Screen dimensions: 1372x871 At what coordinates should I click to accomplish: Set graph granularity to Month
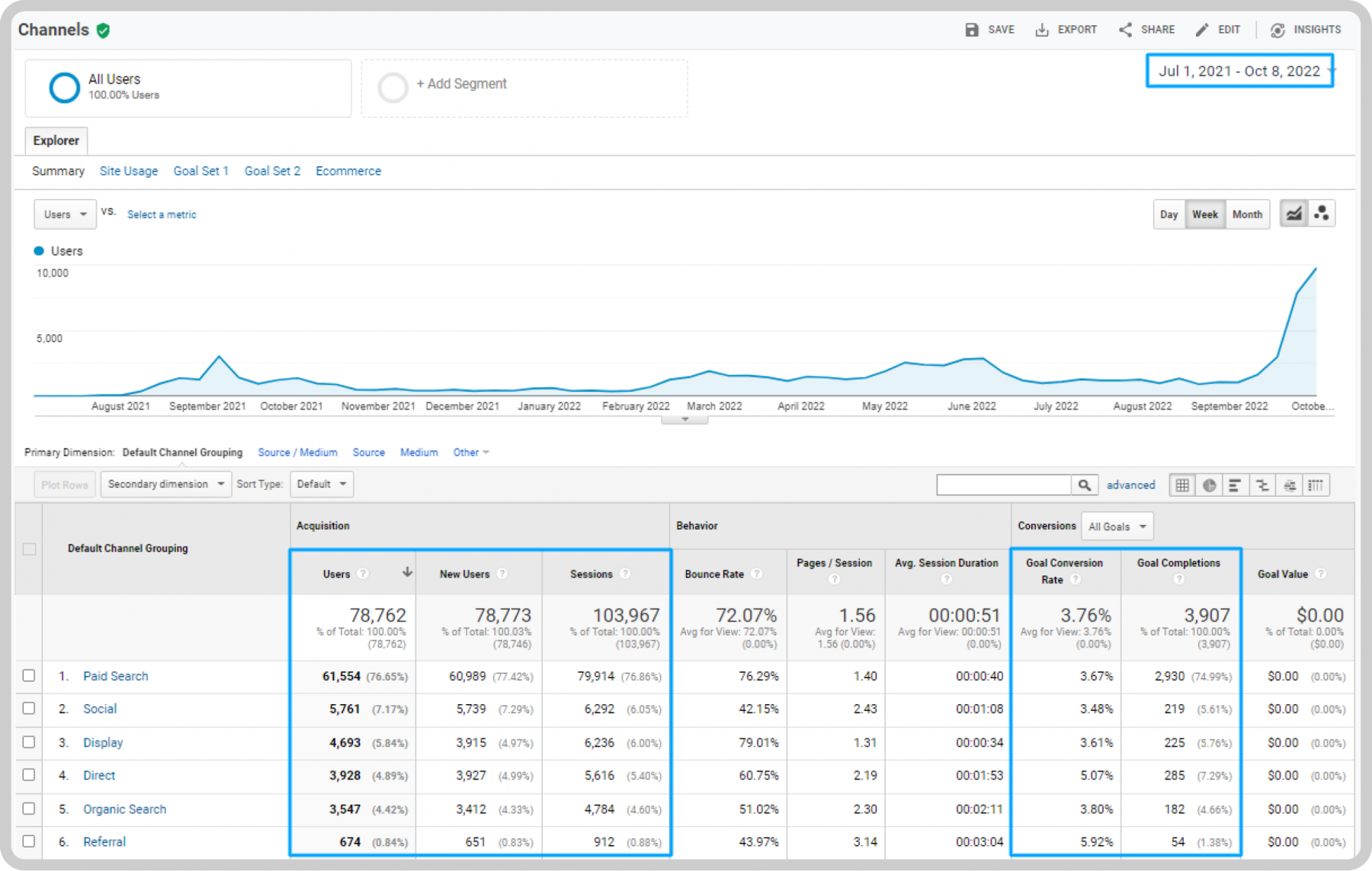pos(1247,214)
